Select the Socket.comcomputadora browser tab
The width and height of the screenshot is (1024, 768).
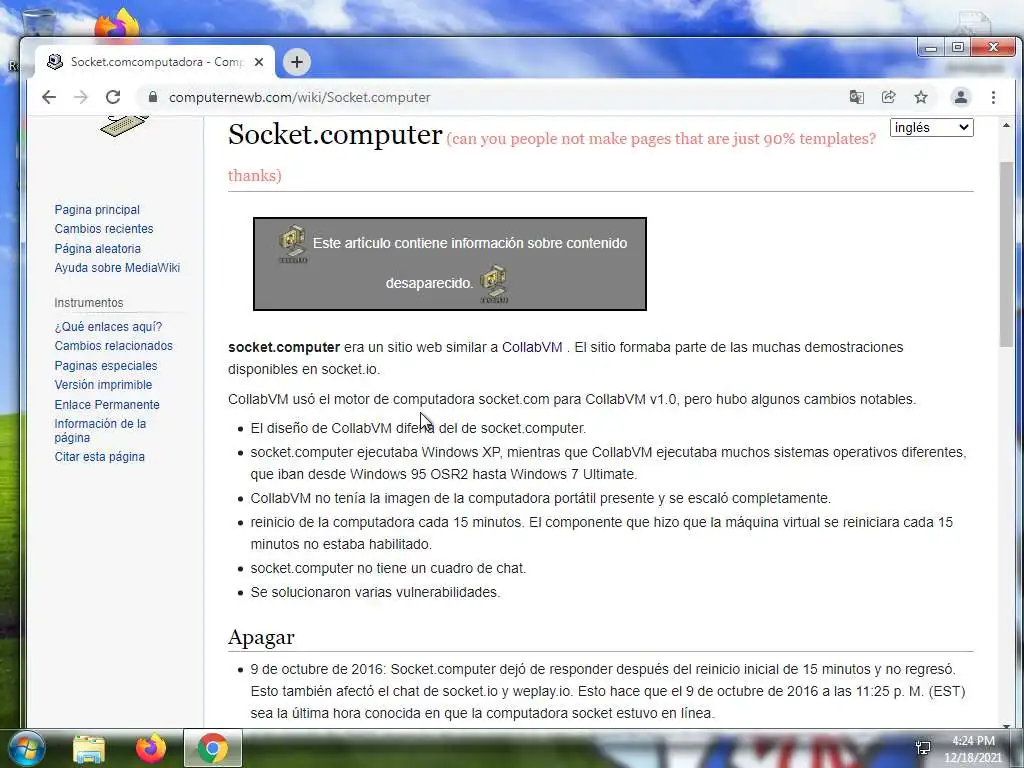click(155, 62)
